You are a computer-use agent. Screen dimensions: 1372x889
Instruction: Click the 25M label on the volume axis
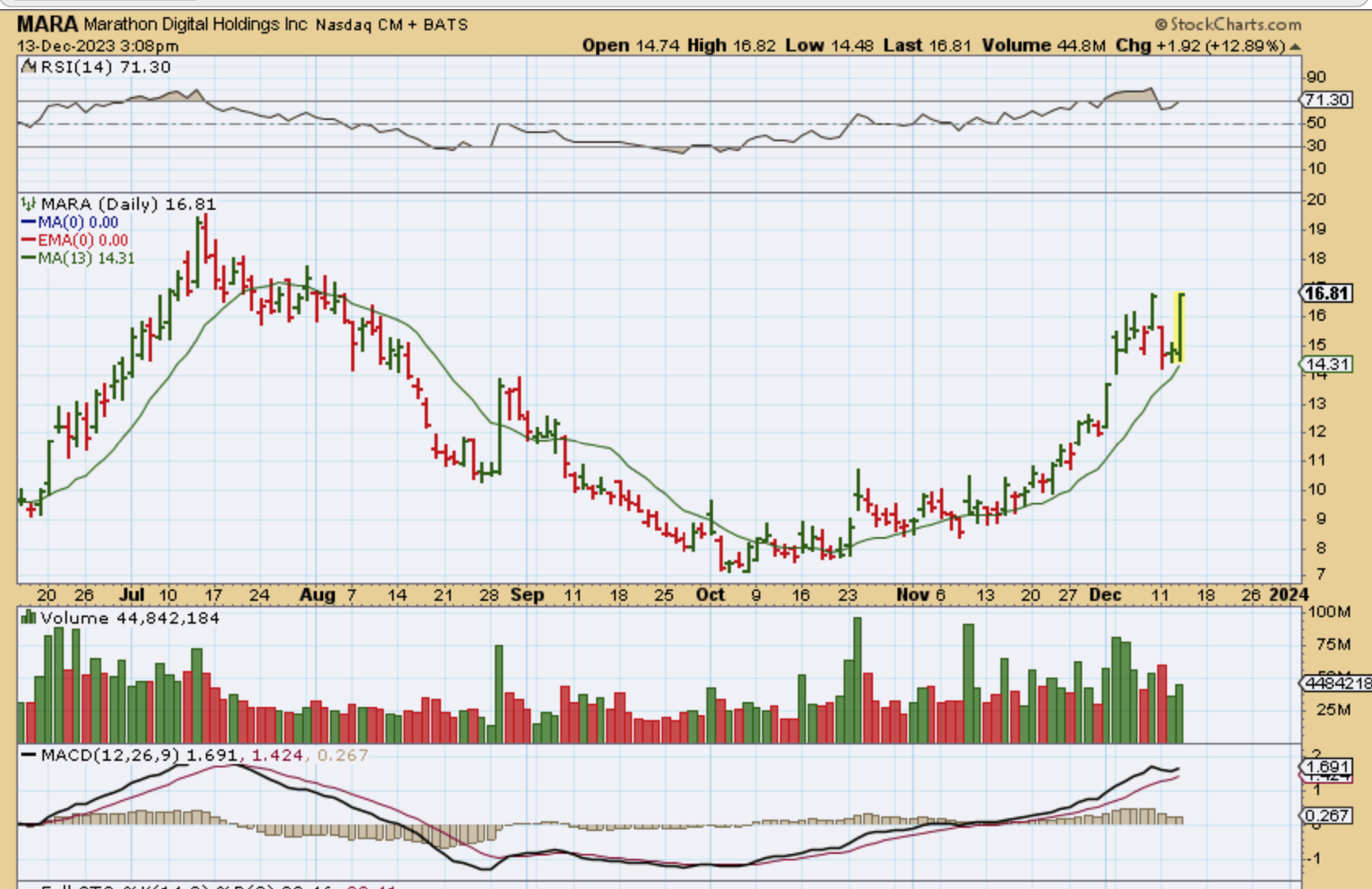pos(1334,709)
